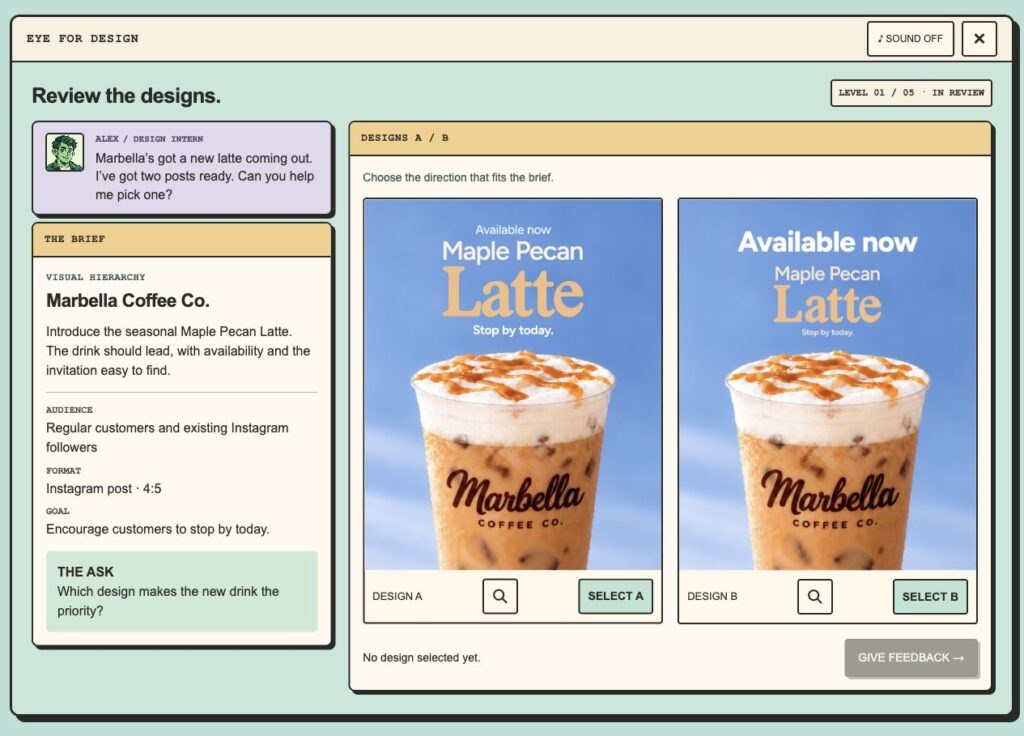Click 'Regular customers and existing Instagram followers' text
1024x736 pixels.
click(x=167, y=438)
